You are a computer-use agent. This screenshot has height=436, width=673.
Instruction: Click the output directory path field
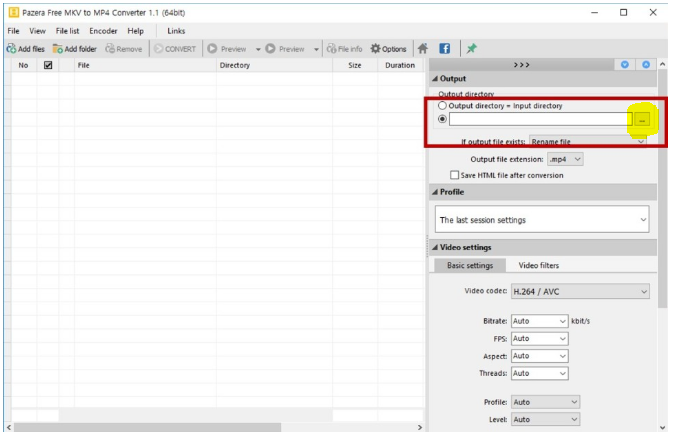coord(540,119)
